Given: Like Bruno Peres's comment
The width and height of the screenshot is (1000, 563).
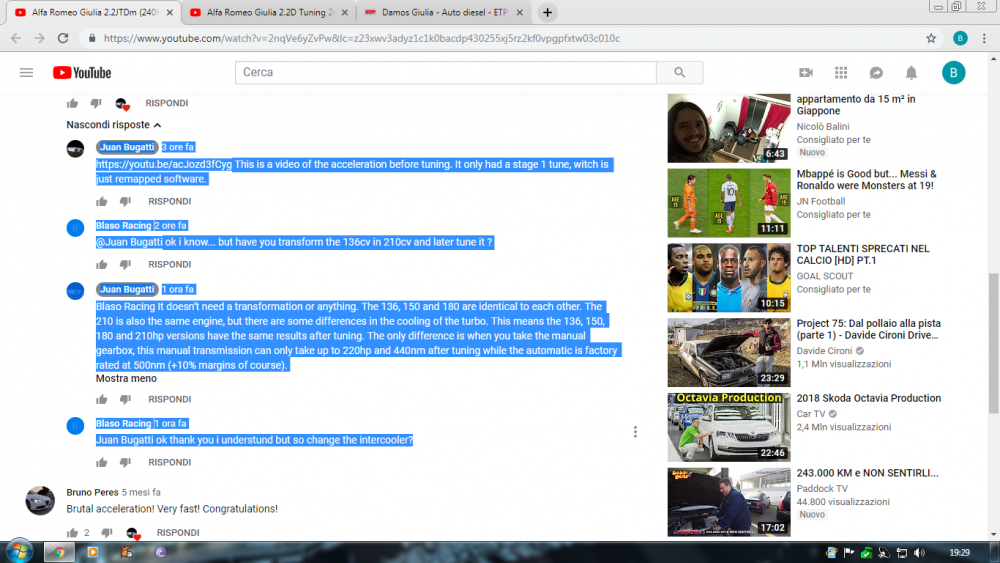Looking at the screenshot, I should pyautogui.click(x=72, y=532).
